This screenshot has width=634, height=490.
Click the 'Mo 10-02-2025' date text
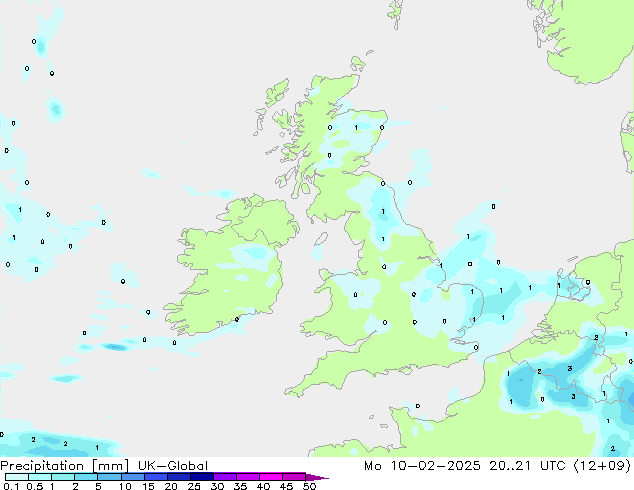tap(422, 466)
